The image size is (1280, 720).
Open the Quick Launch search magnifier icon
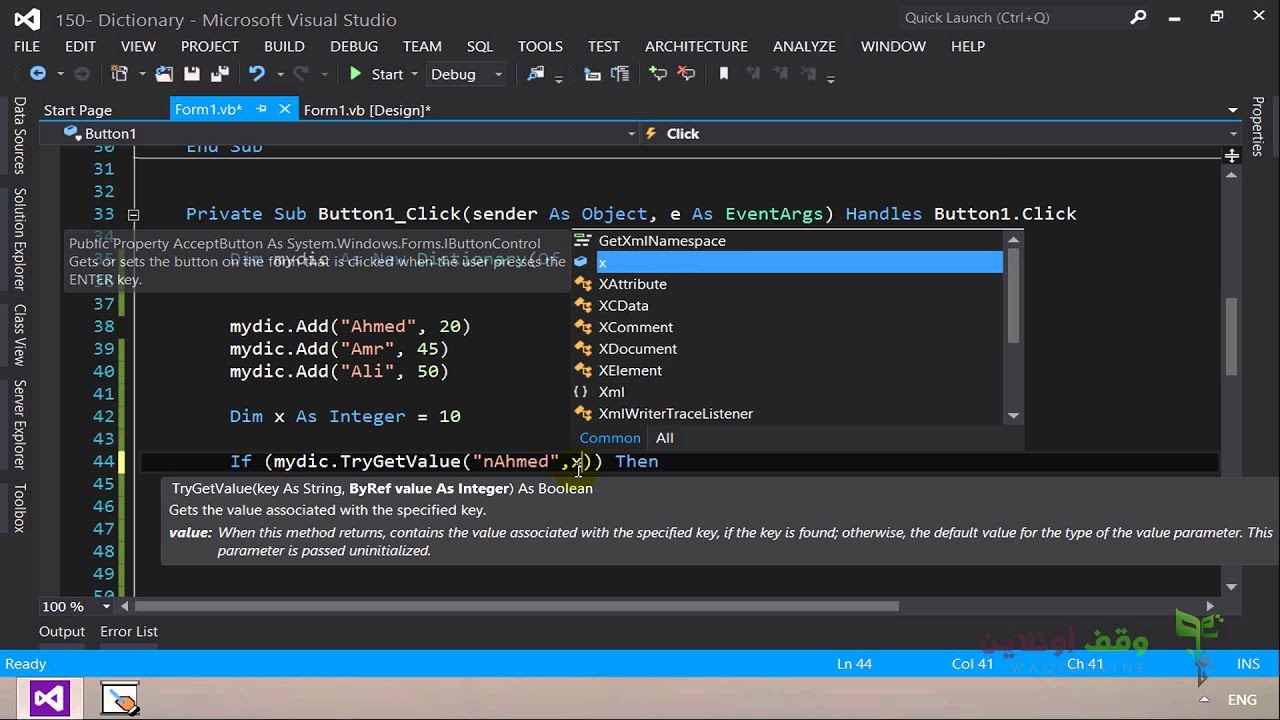click(1138, 17)
